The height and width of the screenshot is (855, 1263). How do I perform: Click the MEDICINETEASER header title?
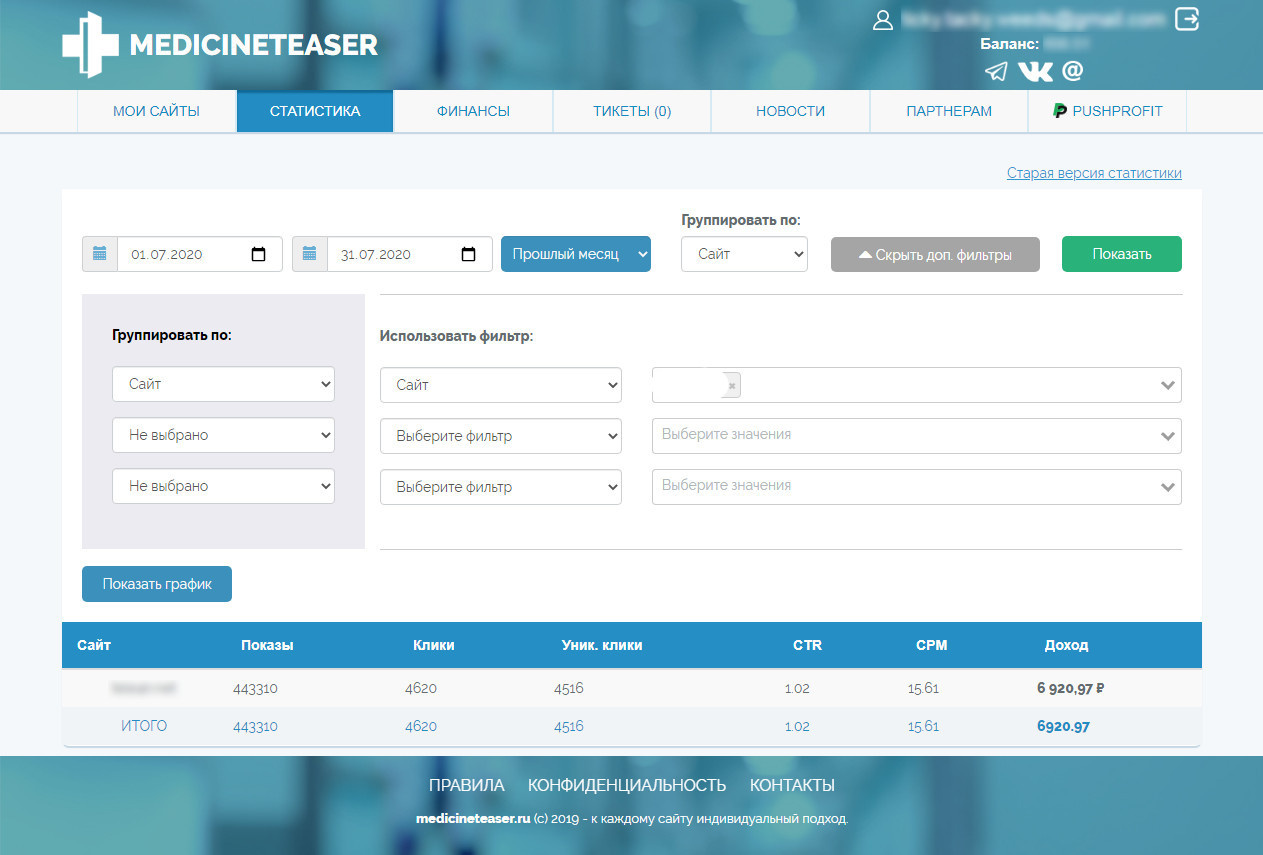254,45
